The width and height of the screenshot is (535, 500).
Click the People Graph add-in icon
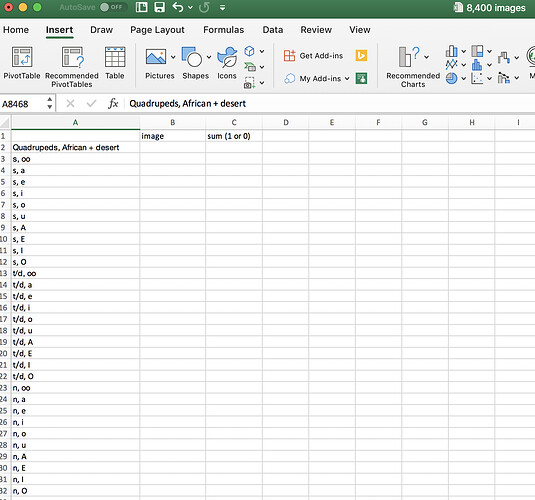(x=361, y=78)
